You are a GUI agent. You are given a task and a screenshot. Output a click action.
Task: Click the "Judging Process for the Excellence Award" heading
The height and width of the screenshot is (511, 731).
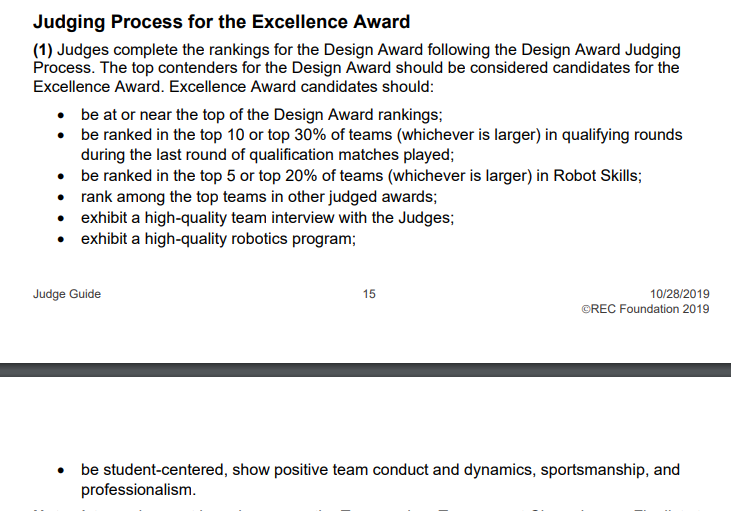[x=221, y=22]
